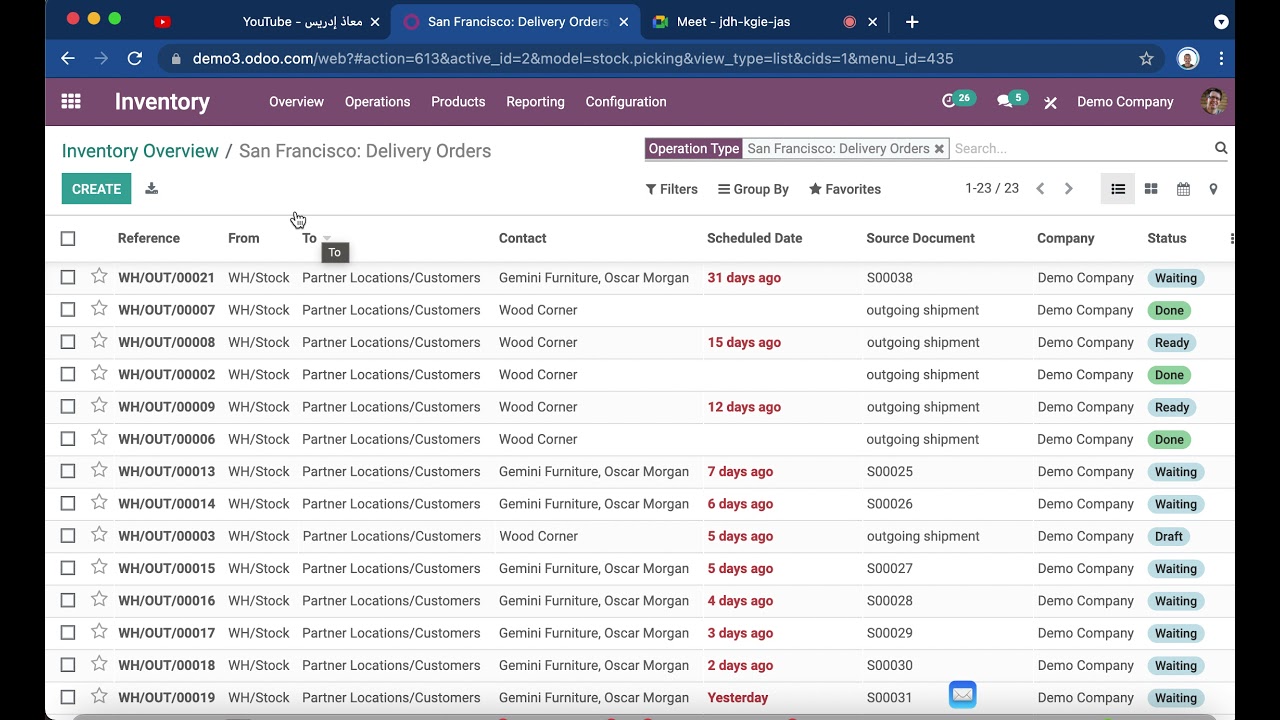Expand the Filters dropdown
Screen dimensions: 1280x720
click(671, 189)
